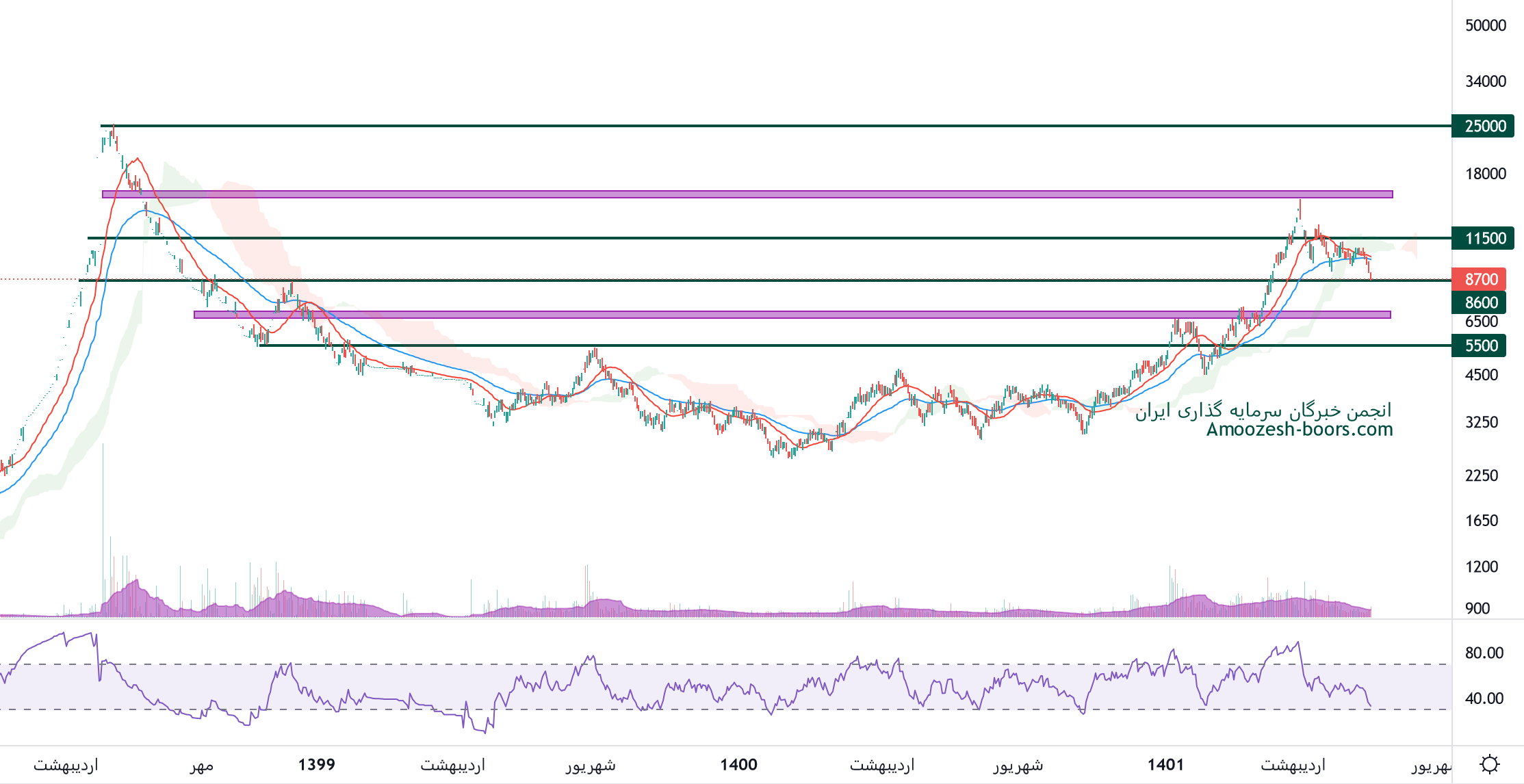Image resolution: width=1524 pixels, height=784 pixels.
Task: Click the 1401 year label on time axis
Action: coord(1165,764)
